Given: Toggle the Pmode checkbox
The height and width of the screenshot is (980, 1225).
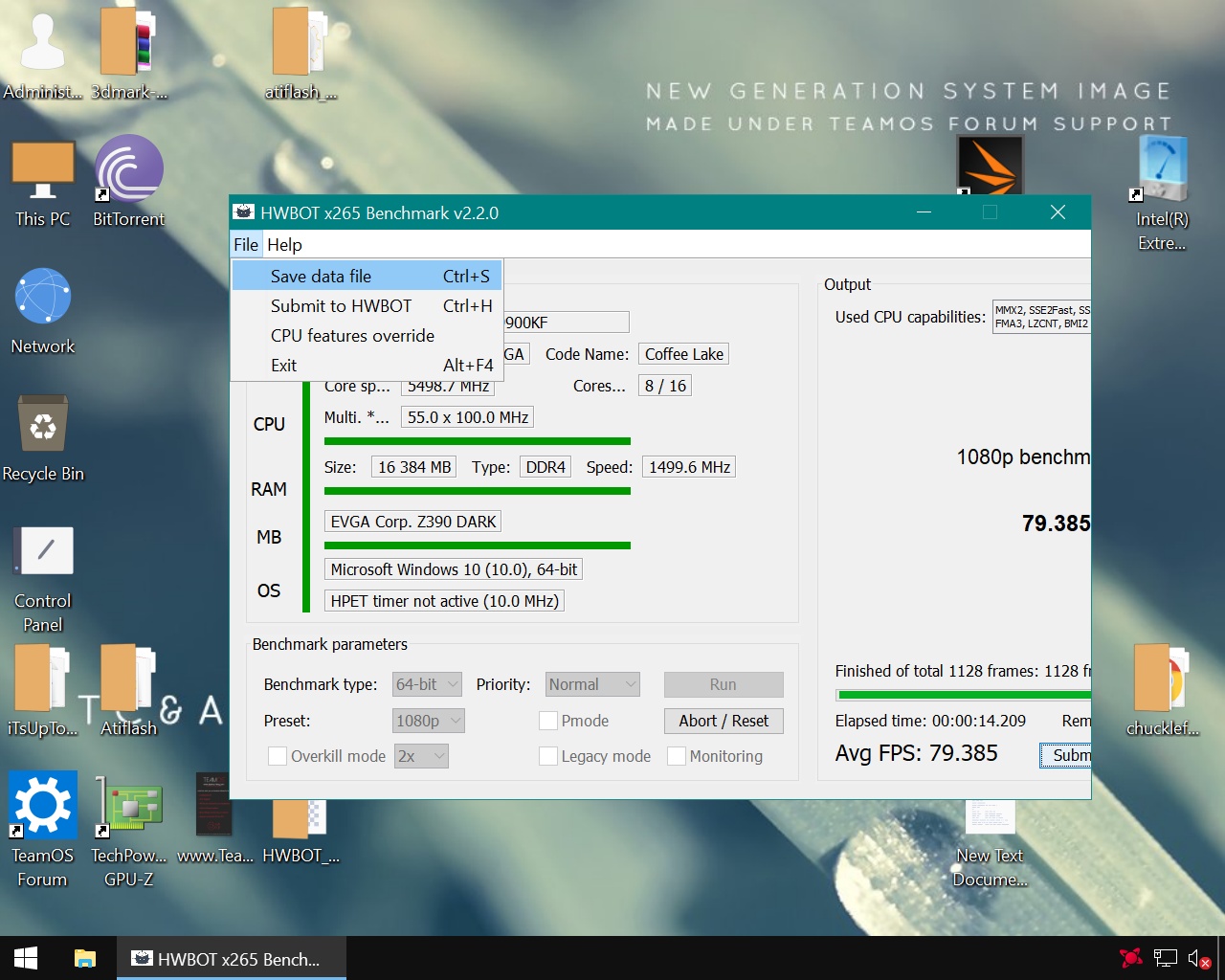Looking at the screenshot, I should click(548, 721).
